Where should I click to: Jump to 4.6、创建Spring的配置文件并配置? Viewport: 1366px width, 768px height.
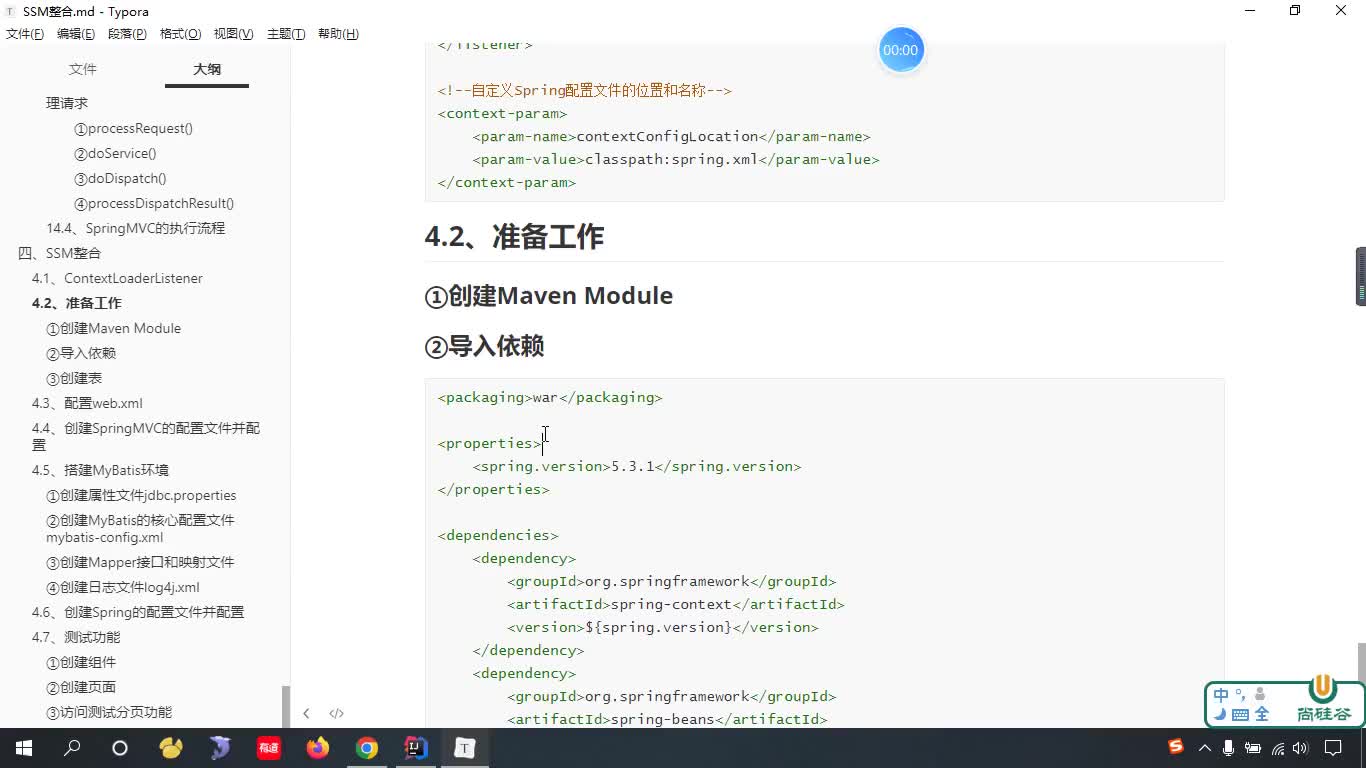point(138,612)
